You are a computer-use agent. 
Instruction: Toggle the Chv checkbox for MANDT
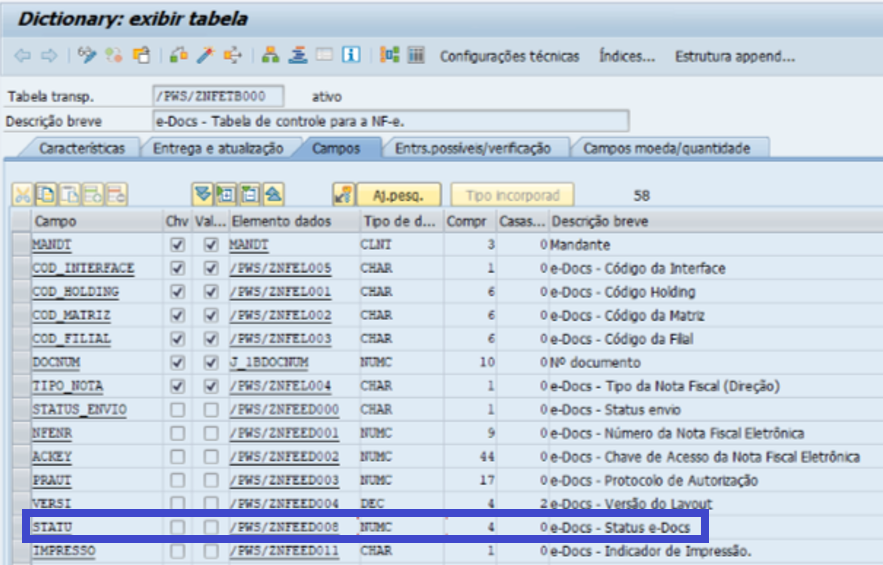[x=178, y=245]
